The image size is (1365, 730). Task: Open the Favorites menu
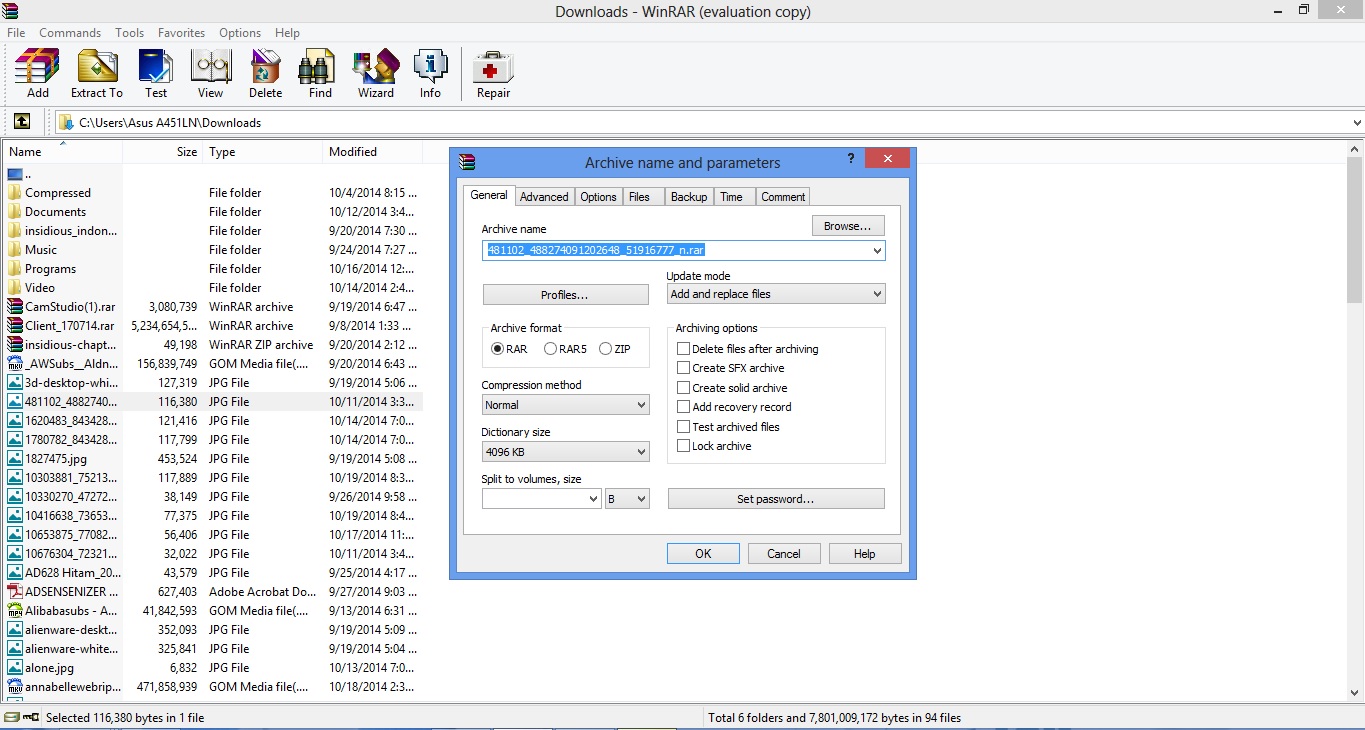click(181, 33)
